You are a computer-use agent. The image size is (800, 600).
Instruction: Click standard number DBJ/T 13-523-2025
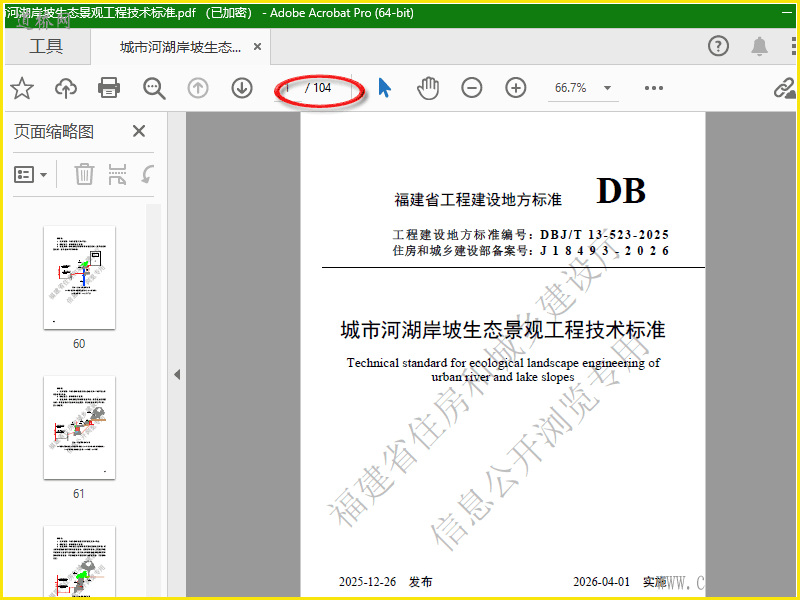coord(605,235)
